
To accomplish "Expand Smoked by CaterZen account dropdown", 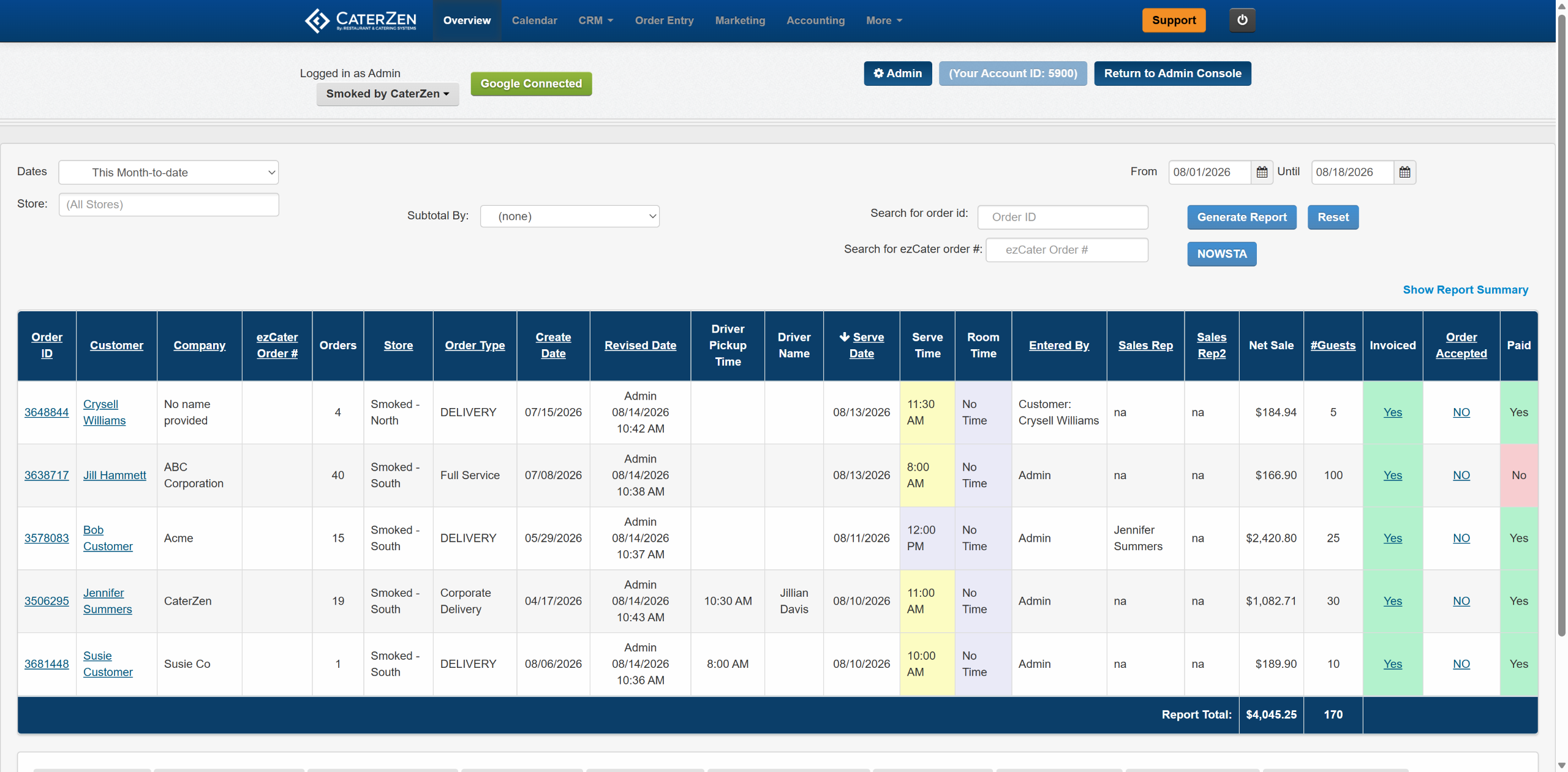I will (387, 94).
